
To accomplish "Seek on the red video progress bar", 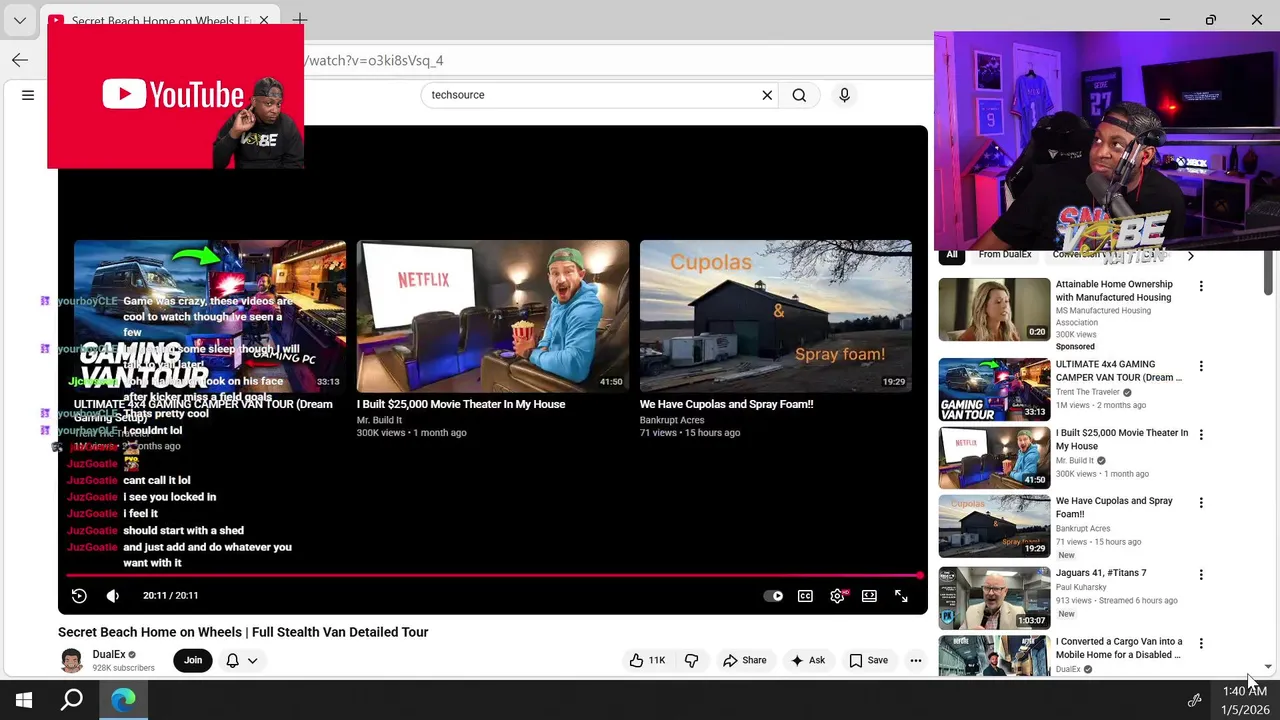I will [494, 576].
